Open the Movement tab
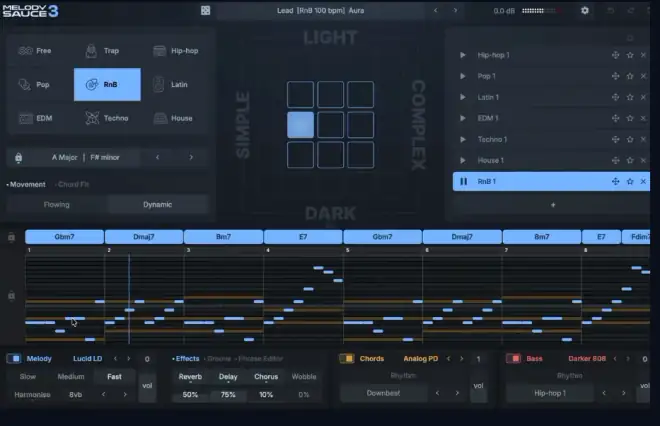Viewport: 660px width, 426px height. click(26, 184)
